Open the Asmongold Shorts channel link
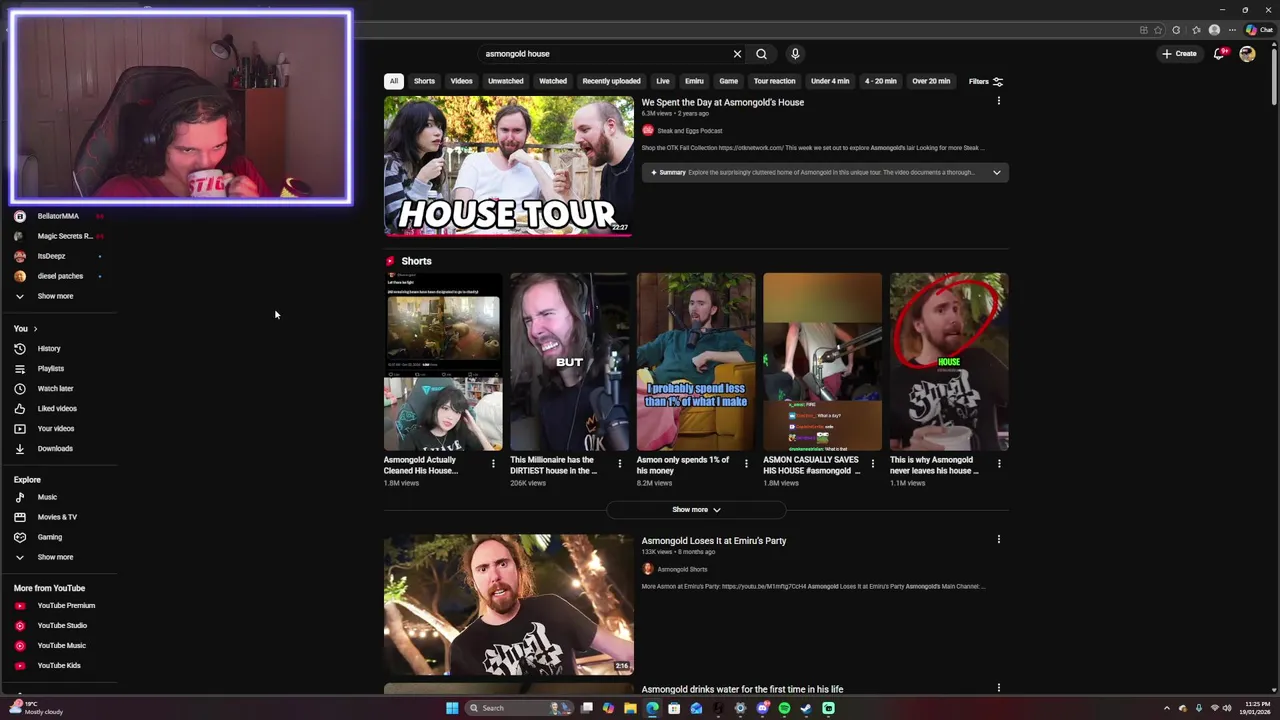The image size is (1280, 720). (682, 570)
